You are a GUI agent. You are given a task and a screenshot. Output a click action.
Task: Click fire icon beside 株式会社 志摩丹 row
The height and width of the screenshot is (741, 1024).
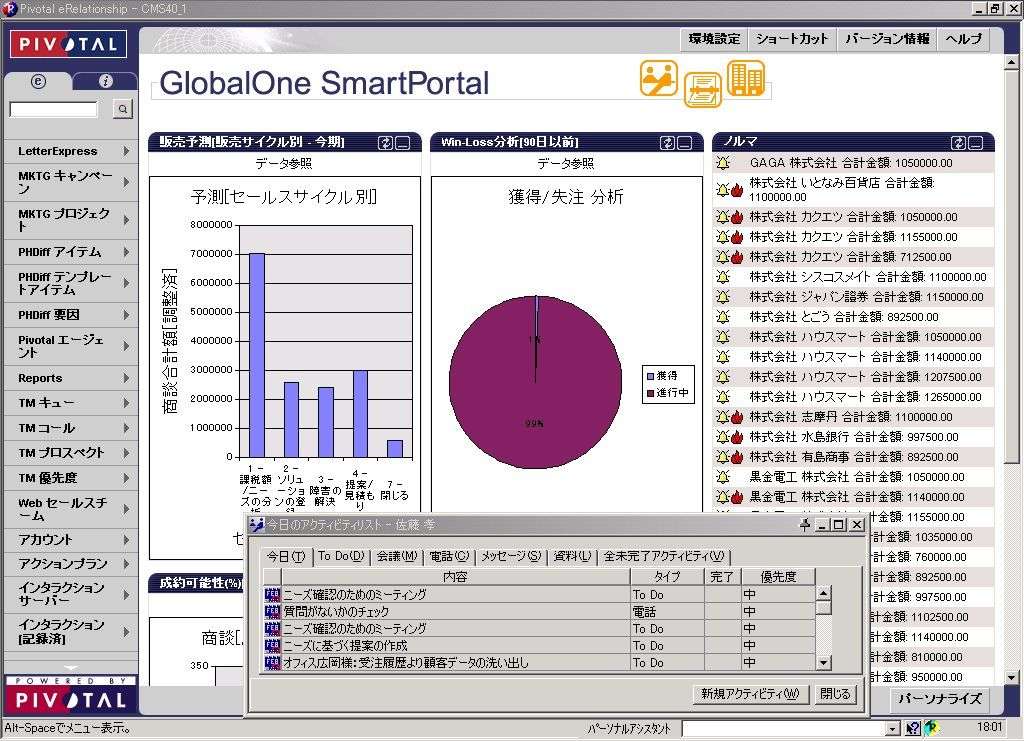[737, 417]
